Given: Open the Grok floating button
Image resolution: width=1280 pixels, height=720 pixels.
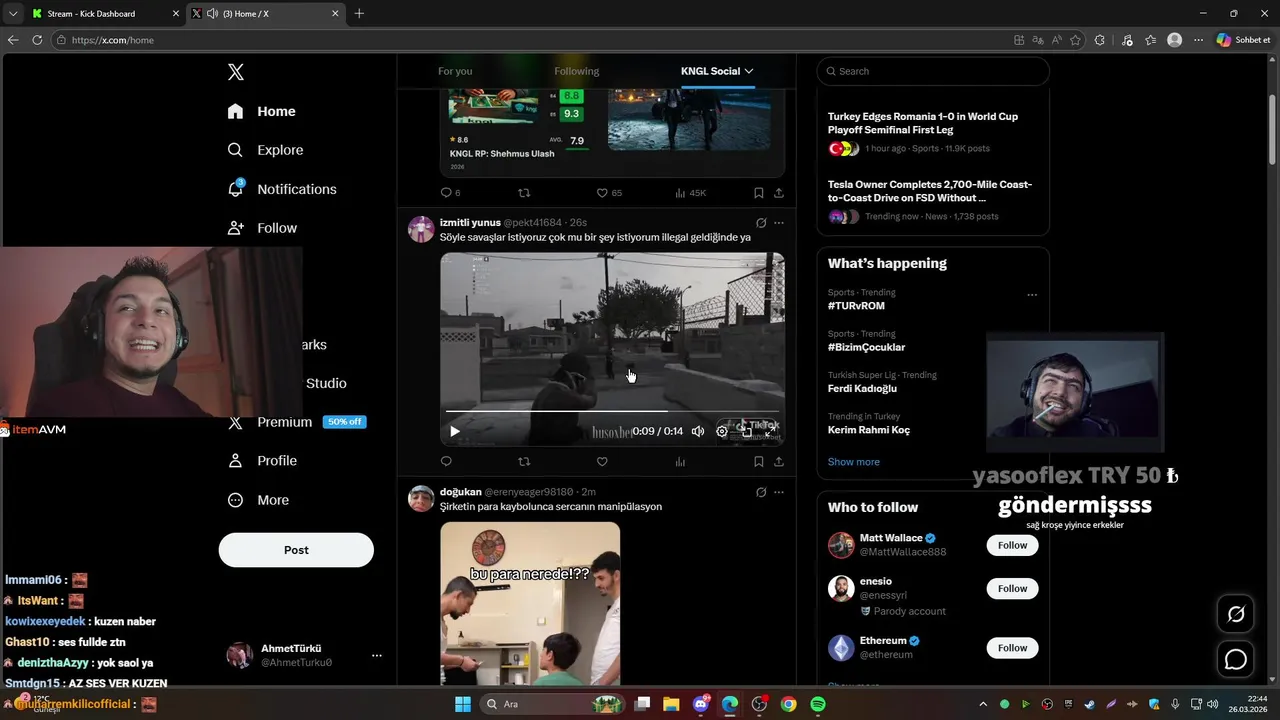Looking at the screenshot, I should (1236, 614).
